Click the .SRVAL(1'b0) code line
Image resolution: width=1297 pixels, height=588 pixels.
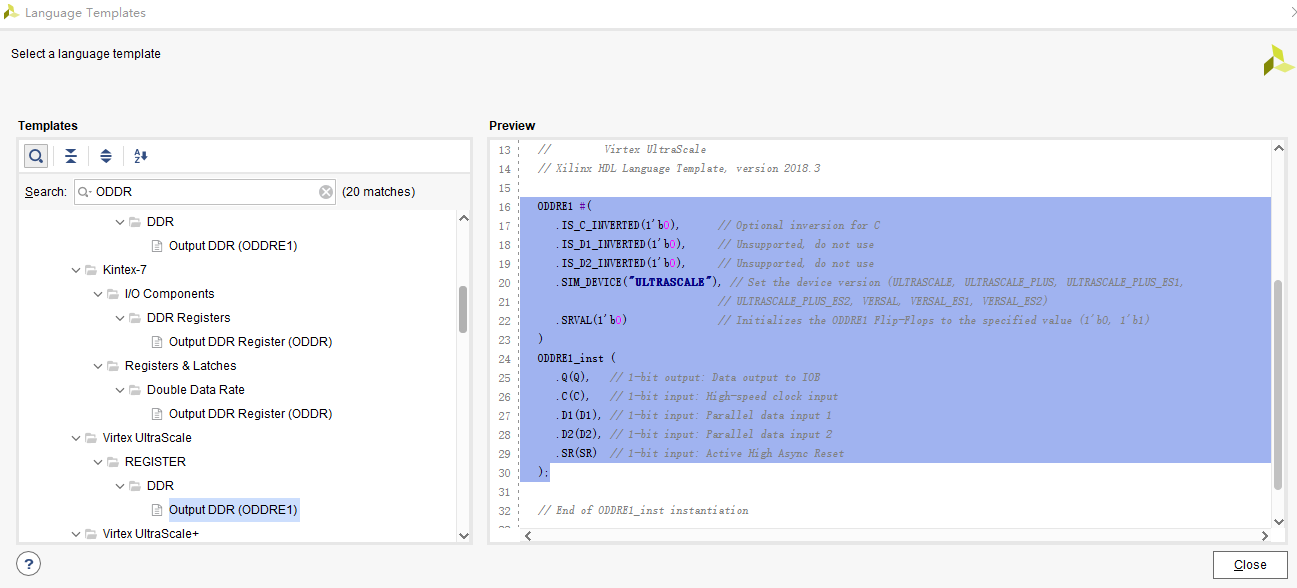click(x=593, y=320)
